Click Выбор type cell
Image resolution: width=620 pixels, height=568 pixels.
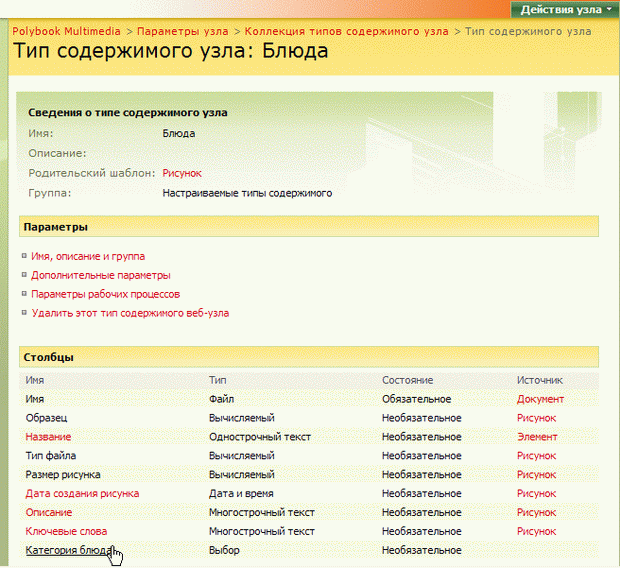224,550
